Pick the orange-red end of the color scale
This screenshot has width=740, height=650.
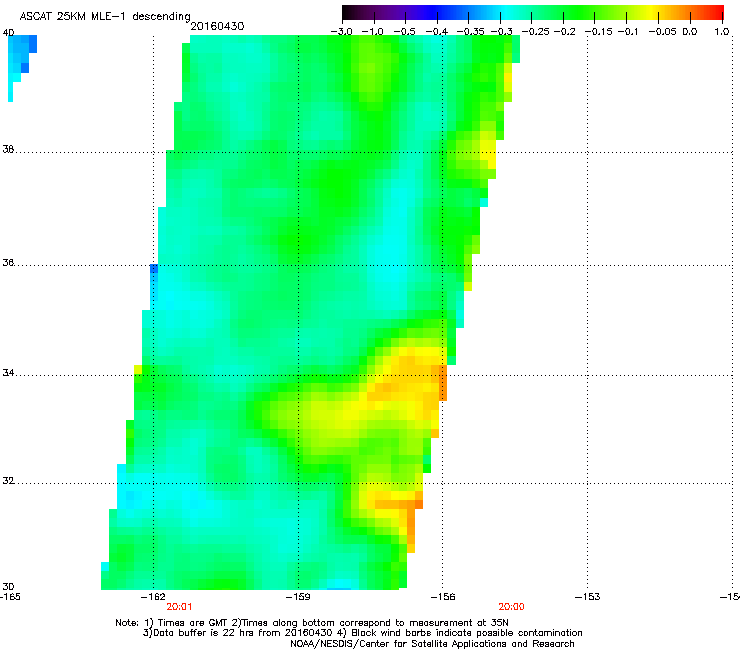pyautogui.click(x=708, y=12)
